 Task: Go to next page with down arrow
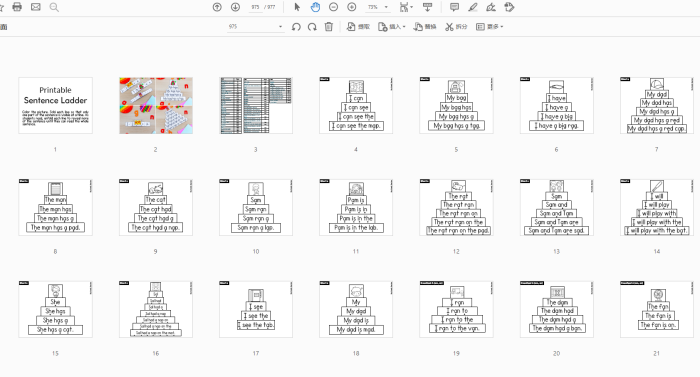tap(235, 7)
